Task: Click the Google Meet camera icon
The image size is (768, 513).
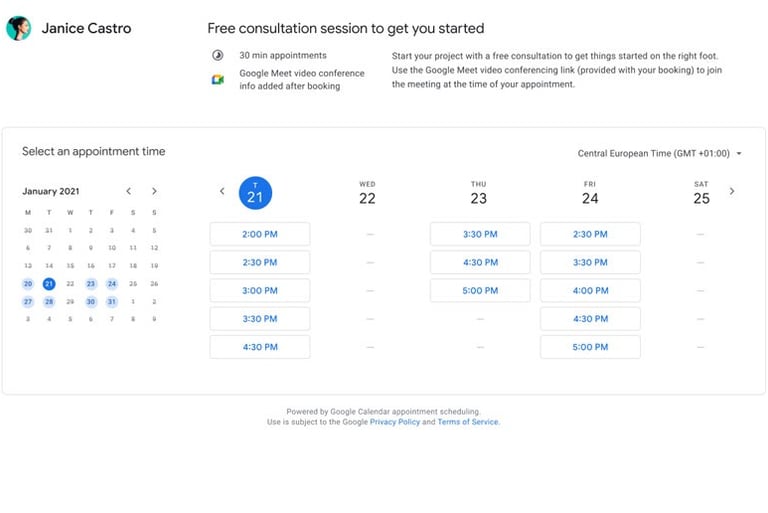Action: pyautogui.click(x=217, y=80)
